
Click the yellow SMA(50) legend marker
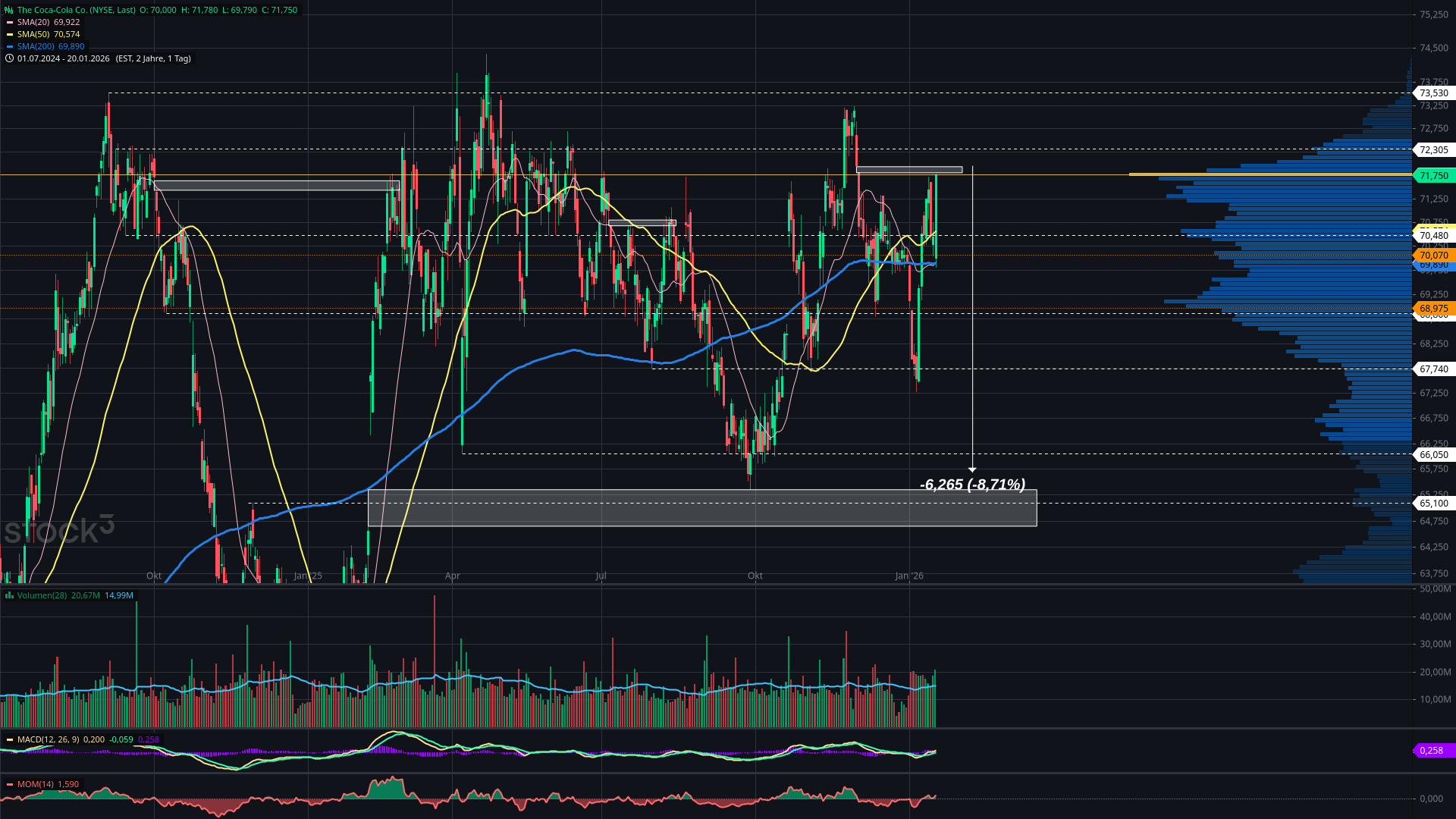(10, 34)
